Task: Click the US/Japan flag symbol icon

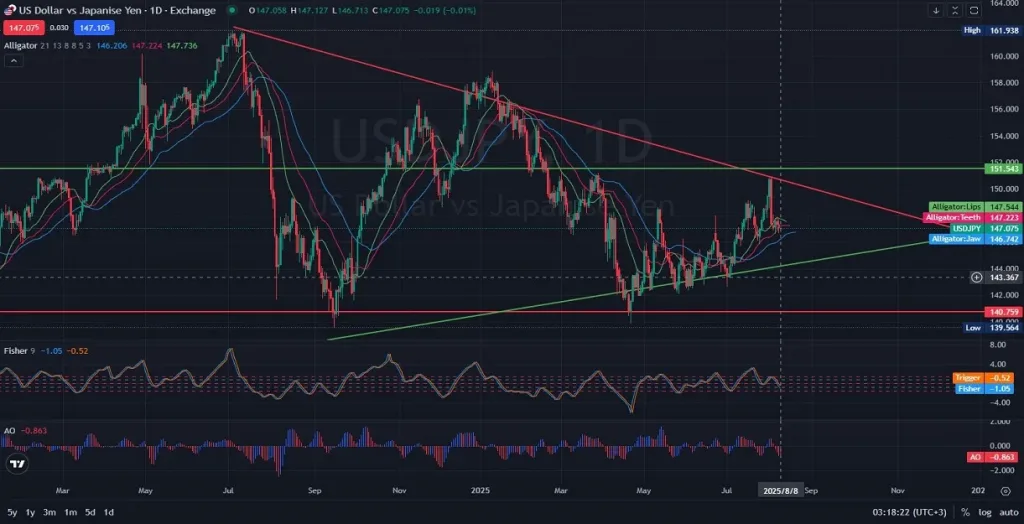Action: point(10,10)
